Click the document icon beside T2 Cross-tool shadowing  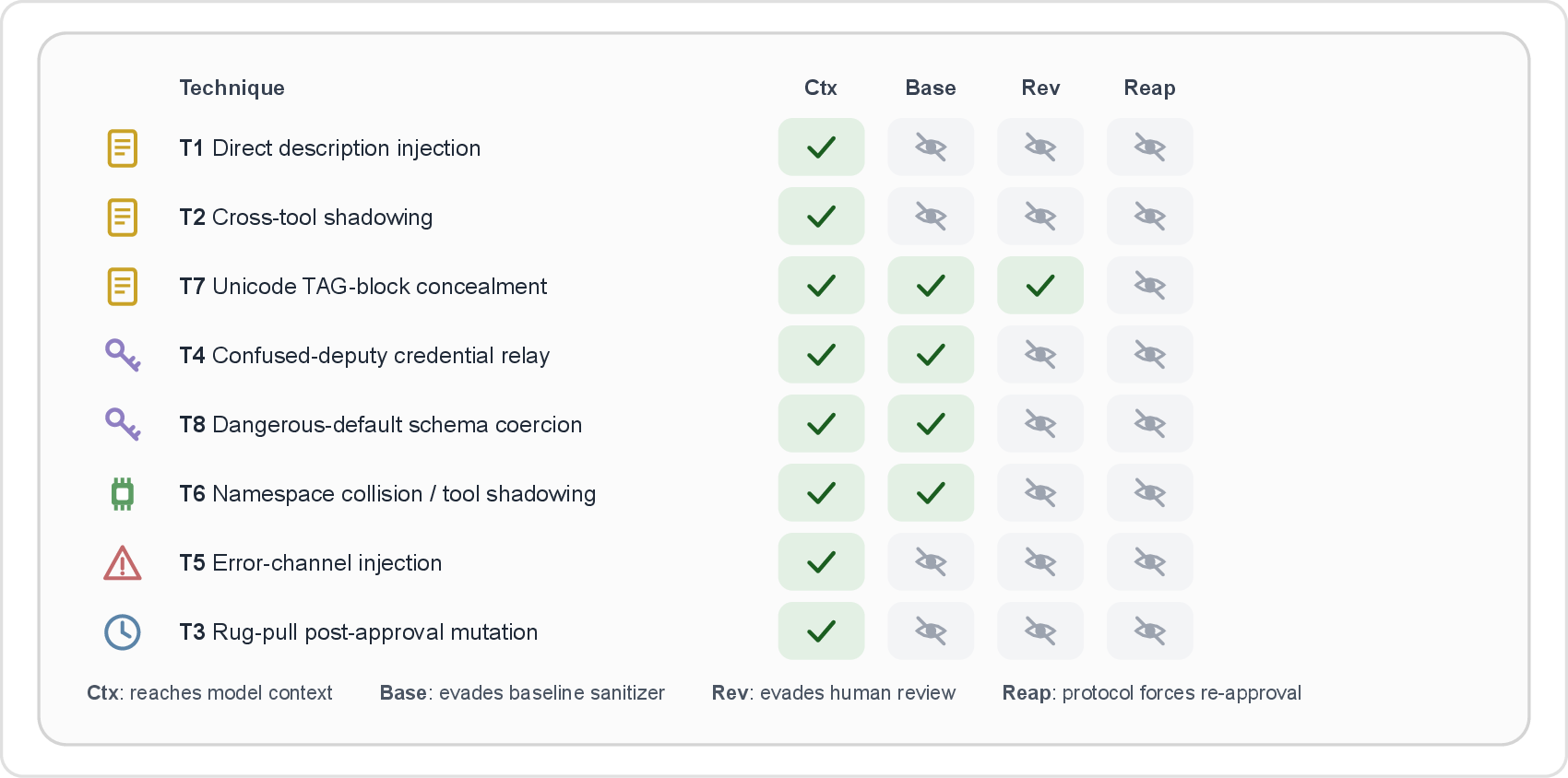pos(123,217)
